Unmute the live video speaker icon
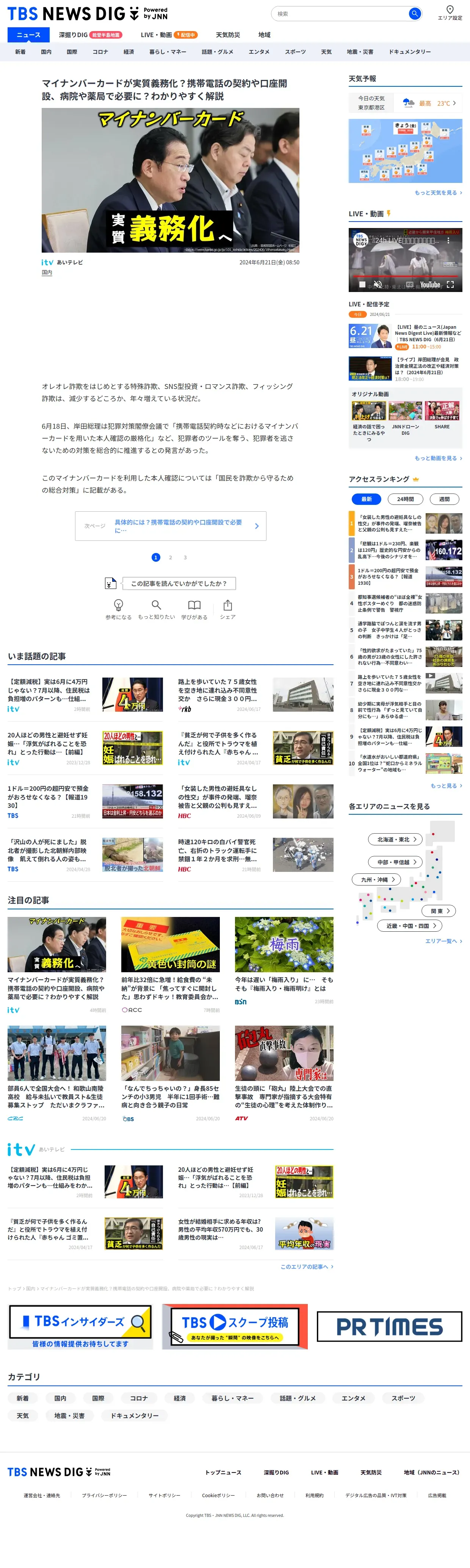This screenshot has height=1568, width=470. 378,284
